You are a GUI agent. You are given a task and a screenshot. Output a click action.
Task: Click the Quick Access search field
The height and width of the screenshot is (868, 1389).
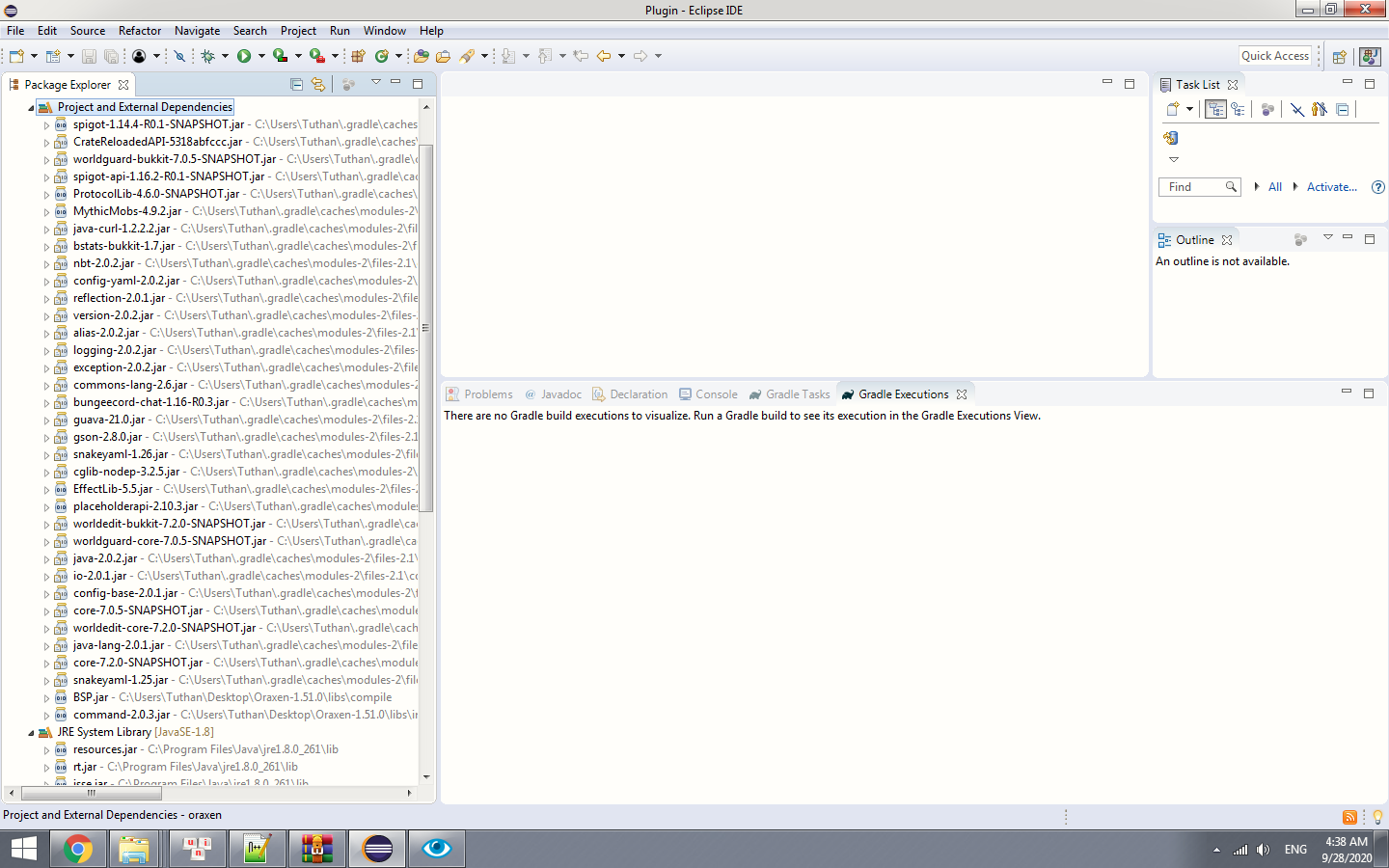click(1275, 56)
